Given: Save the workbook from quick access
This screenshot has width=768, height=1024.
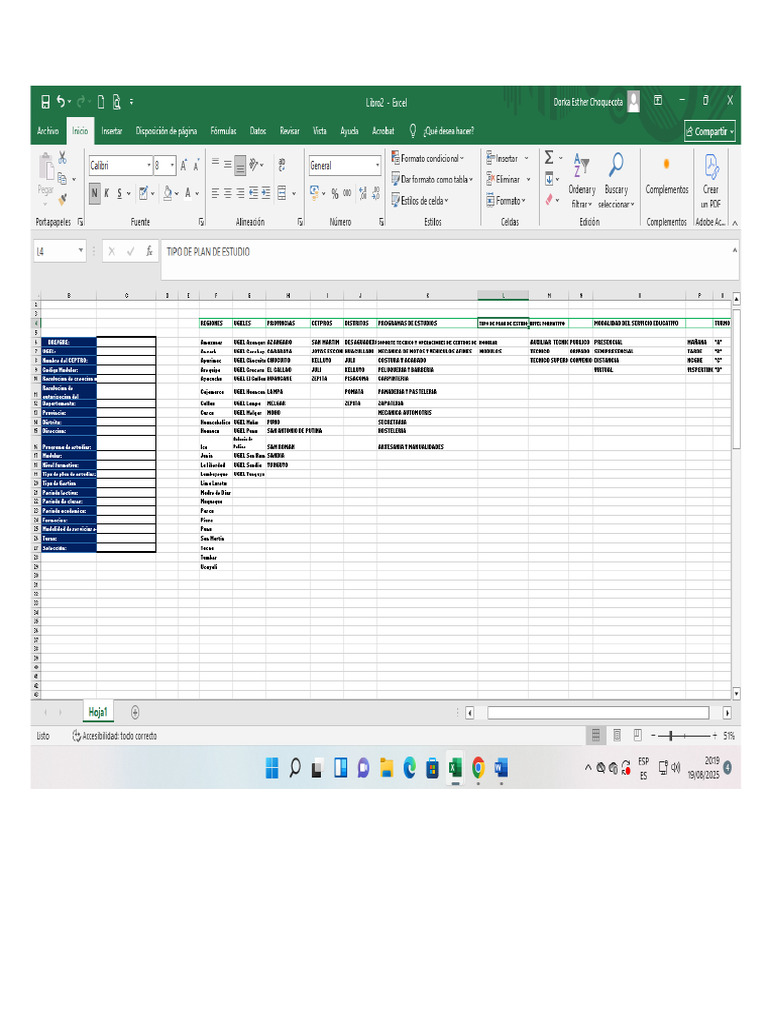Looking at the screenshot, I should pyautogui.click(x=45, y=102).
